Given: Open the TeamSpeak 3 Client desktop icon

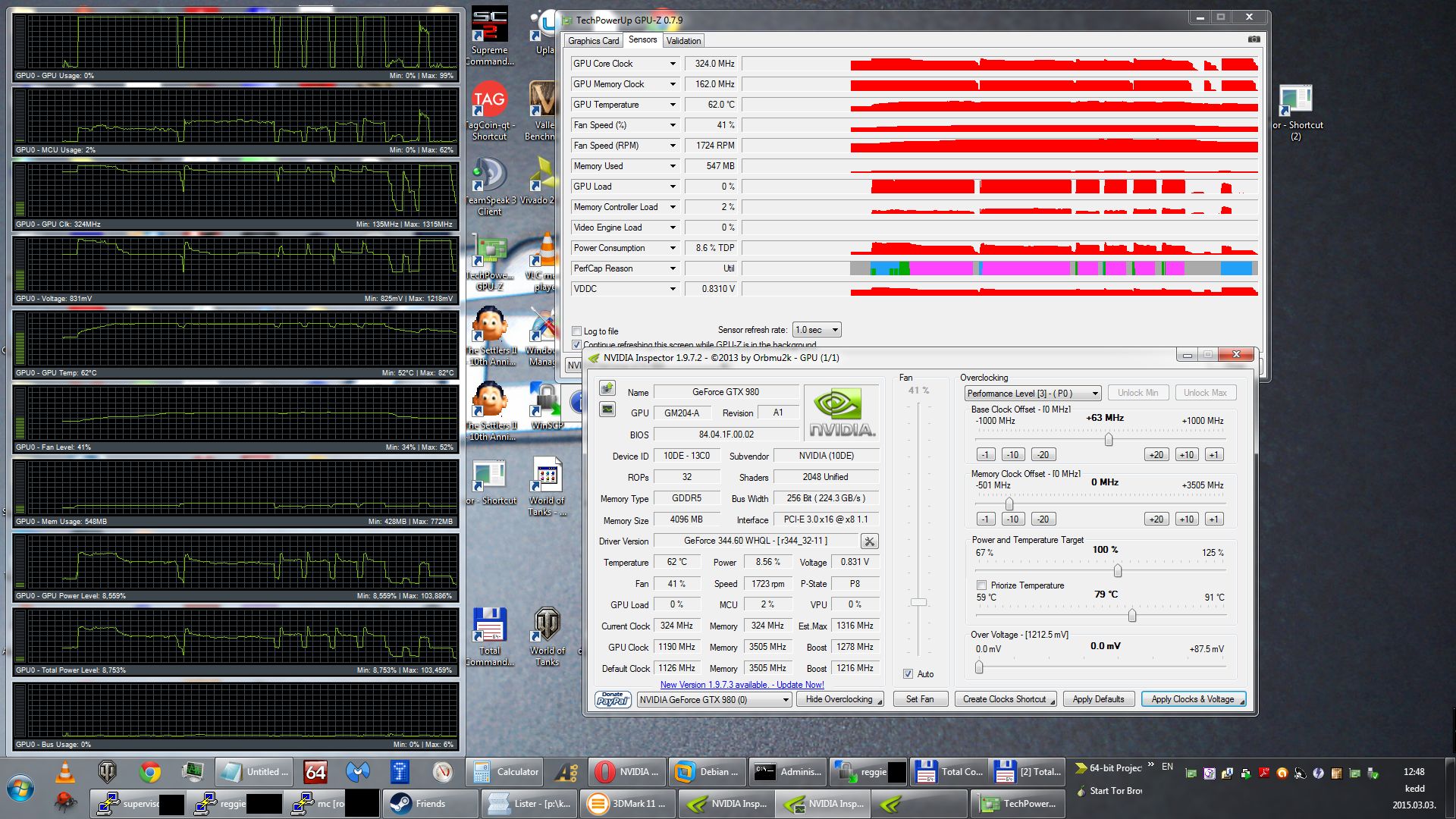Looking at the screenshot, I should [x=489, y=187].
